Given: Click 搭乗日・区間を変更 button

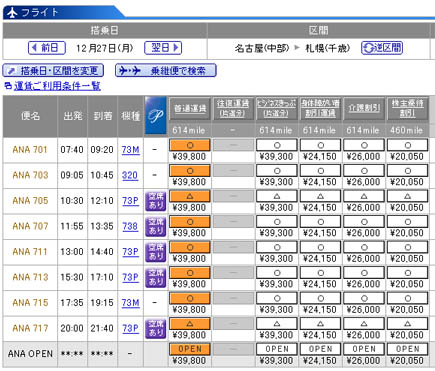Looking at the screenshot, I should (x=53, y=71).
